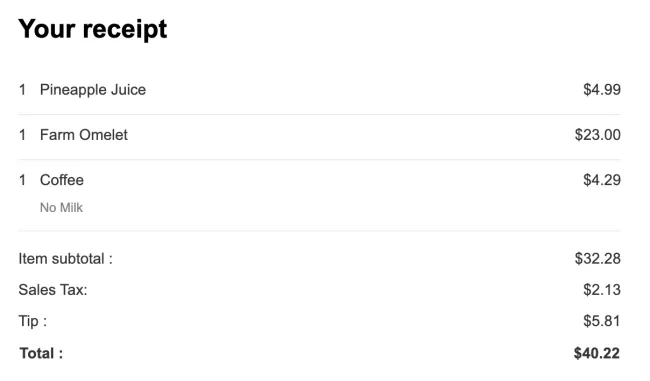Select the Coffee item name
This screenshot has height=381, width=650.
coord(62,180)
